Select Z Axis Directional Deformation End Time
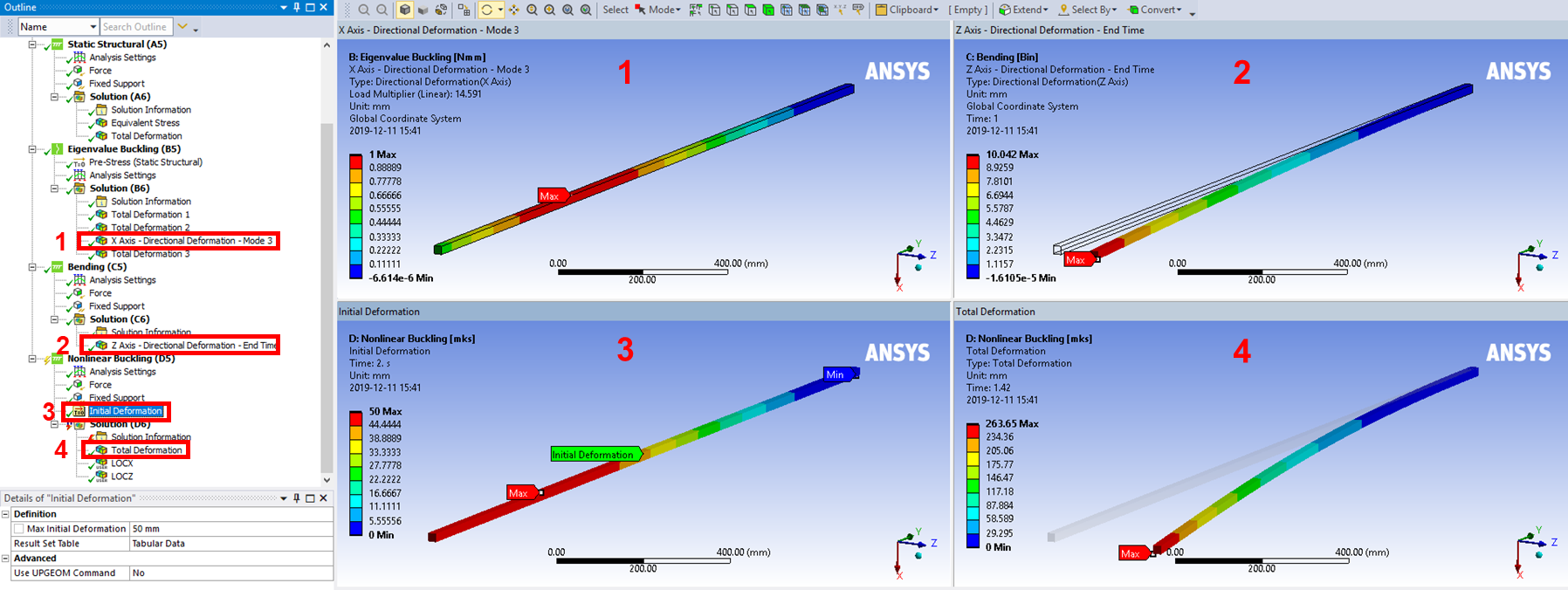Screen dimensions: 1568x590 (194, 346)
